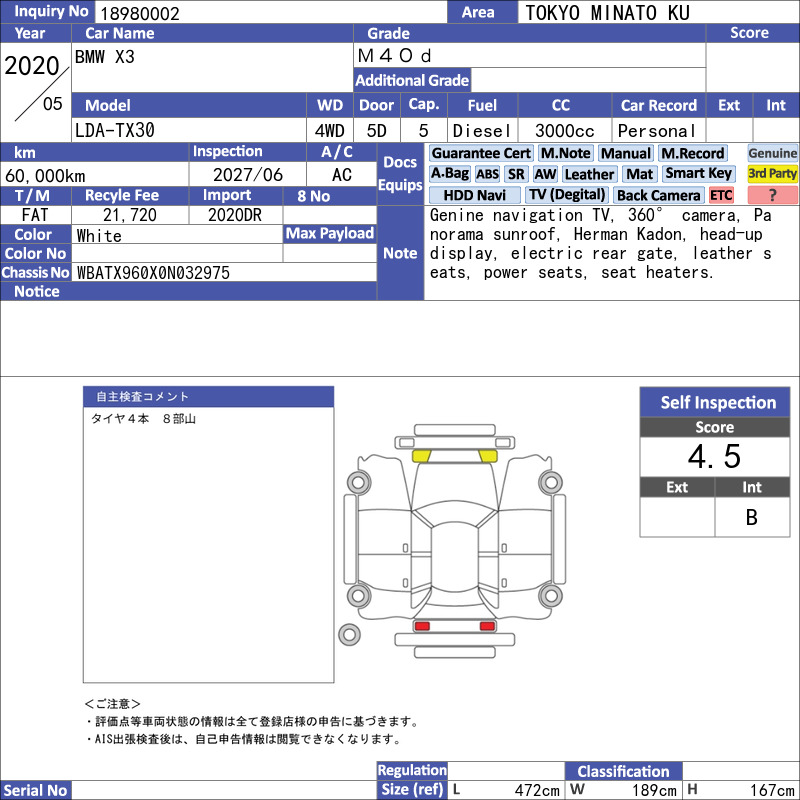The height and width of the screenshot is (800, 800).
Task: Click the TV (Degital) tag
Action: (567, 195)
